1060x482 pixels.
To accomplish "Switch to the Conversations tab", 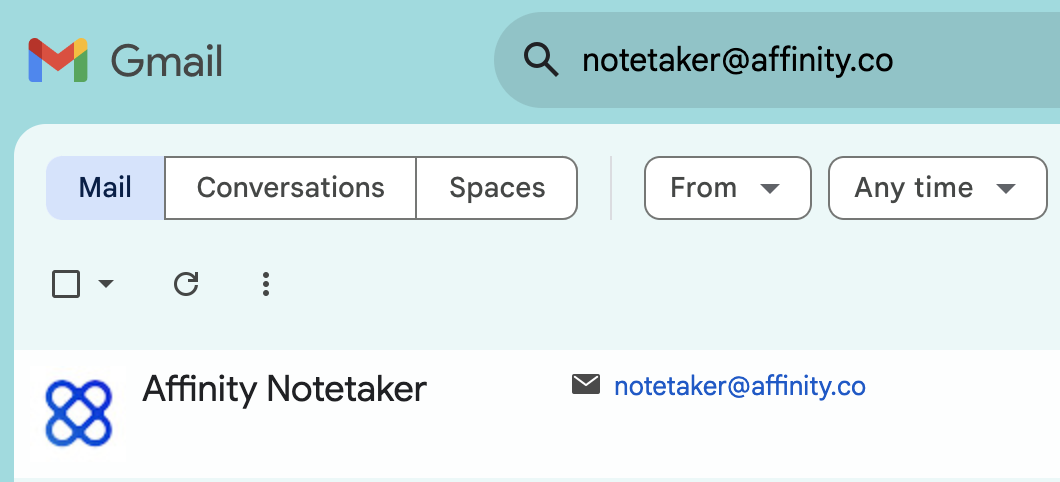I will coord(290,188).
